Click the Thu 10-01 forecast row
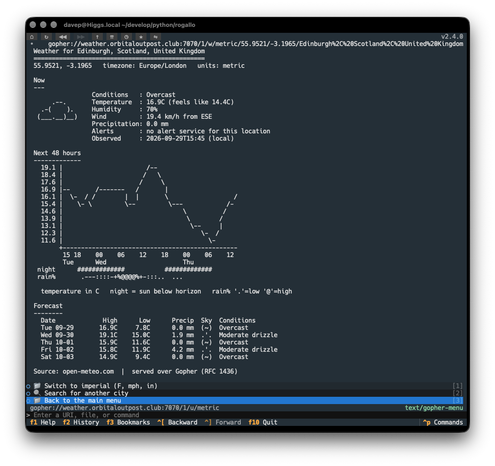 click(x=144, y=342)
